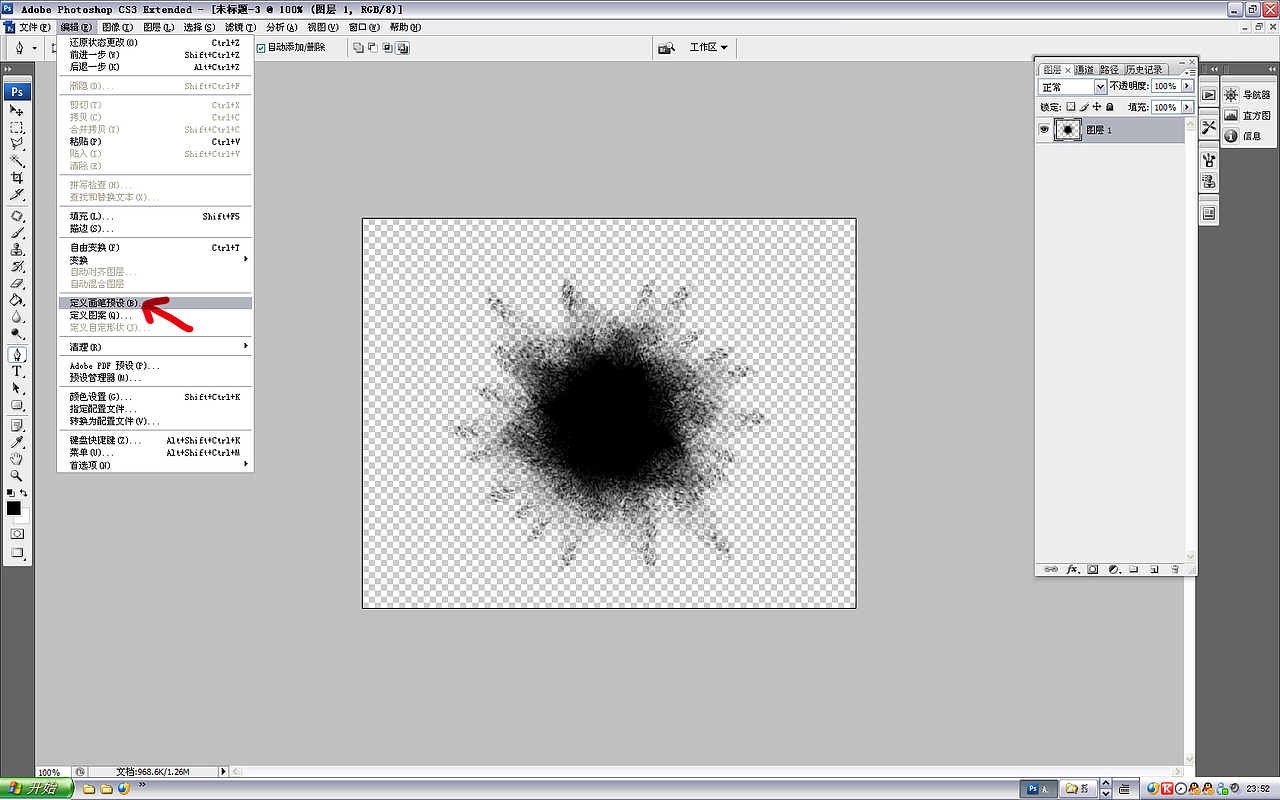
Task: Expand the 清理 submenu
Action: coord(155,347)
